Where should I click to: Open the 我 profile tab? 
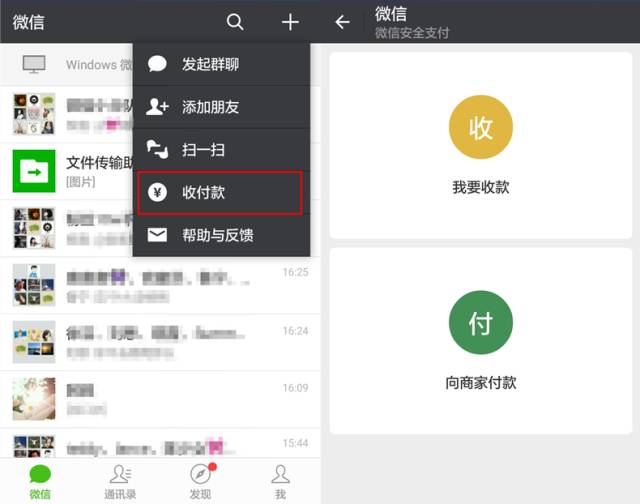[280, 480]
